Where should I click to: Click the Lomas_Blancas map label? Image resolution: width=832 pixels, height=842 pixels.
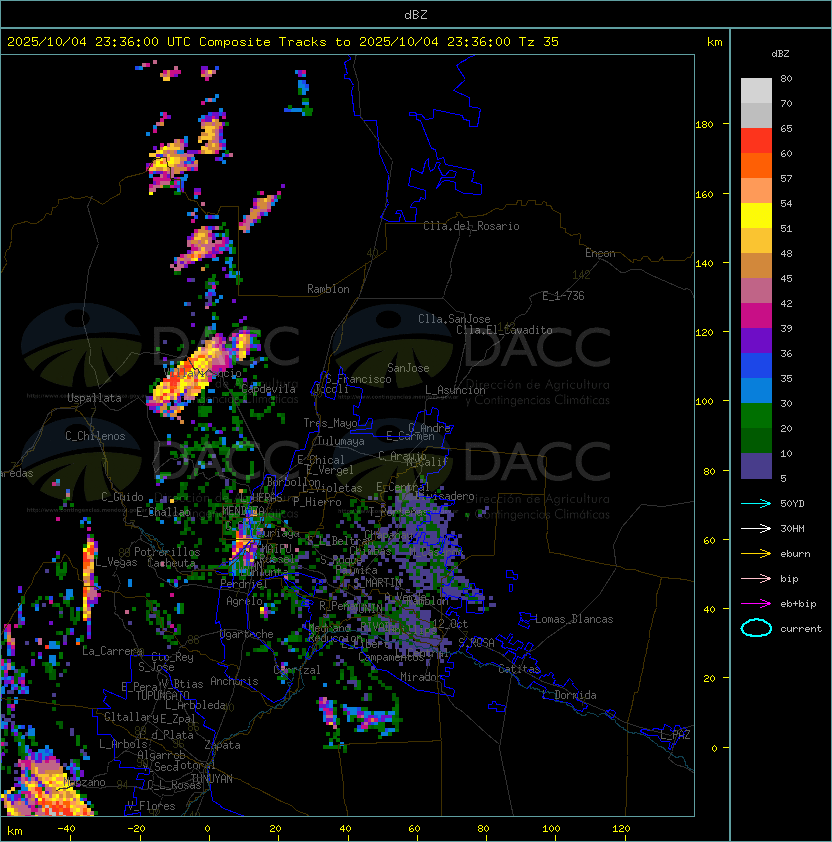[x=574, y=619]
